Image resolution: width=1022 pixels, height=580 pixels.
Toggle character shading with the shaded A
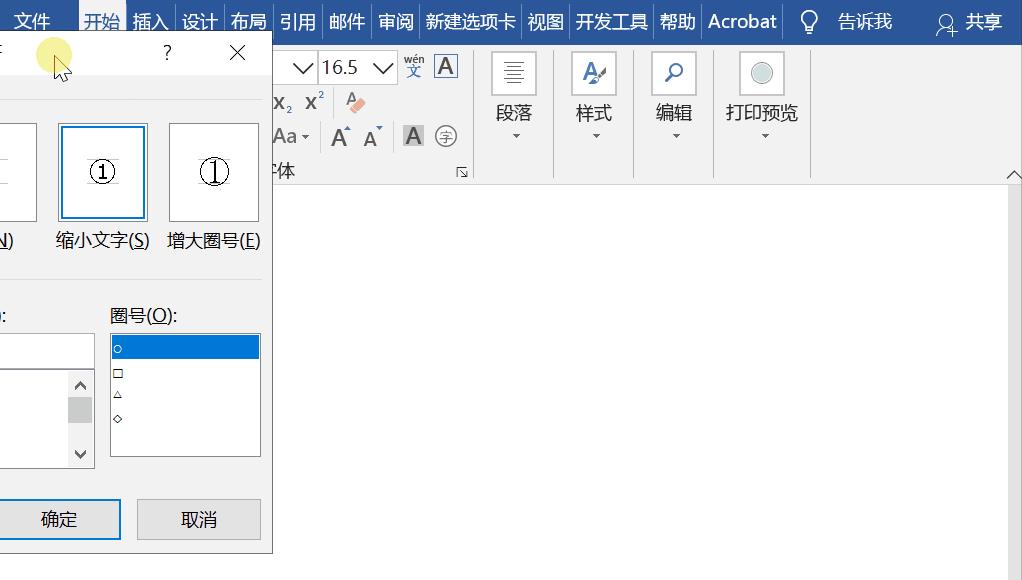413,135
